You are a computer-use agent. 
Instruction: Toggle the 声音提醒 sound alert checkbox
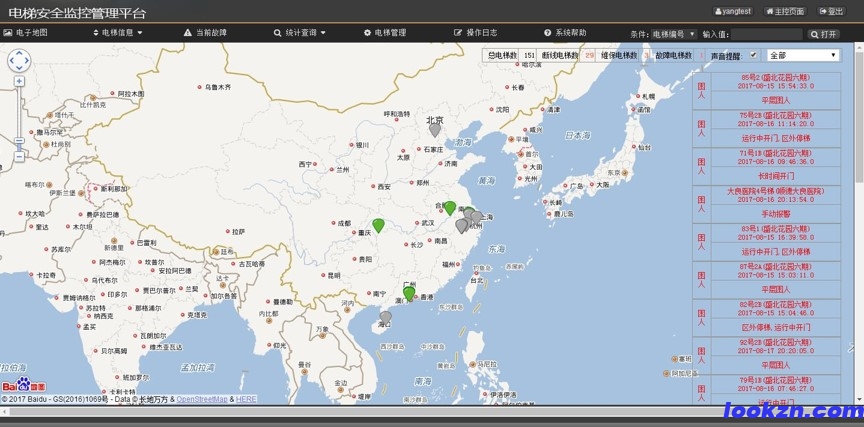click(x=754, y=55)
